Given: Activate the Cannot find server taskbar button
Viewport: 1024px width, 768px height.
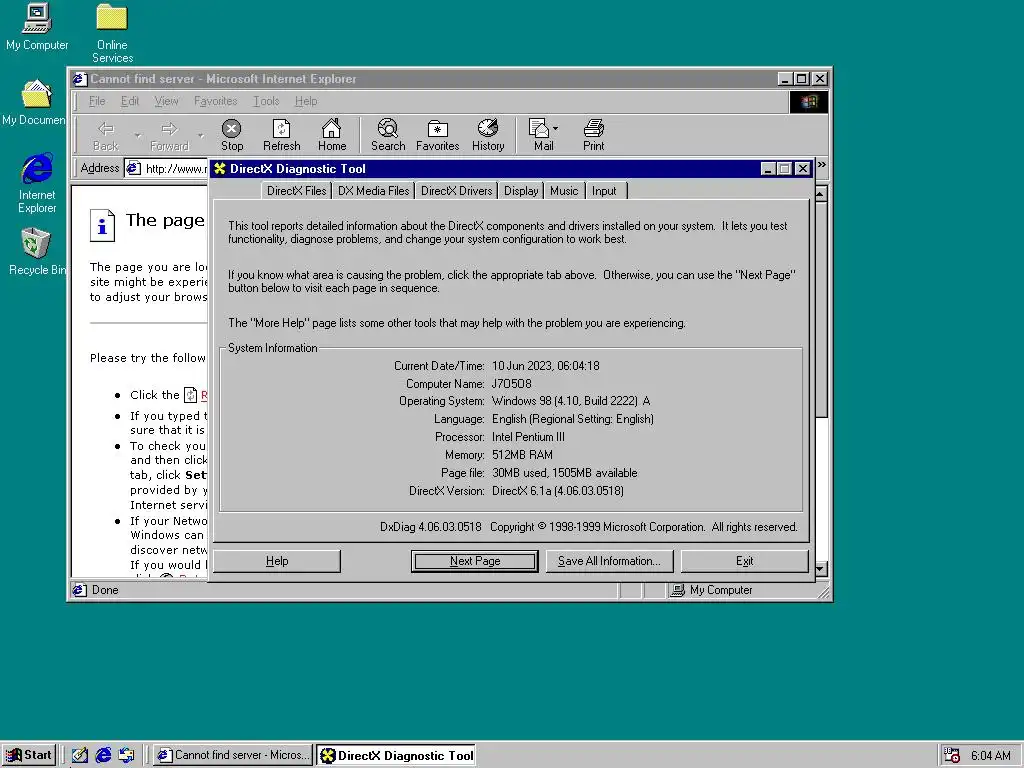Looking at the screenshot, I should click(234, 755).
